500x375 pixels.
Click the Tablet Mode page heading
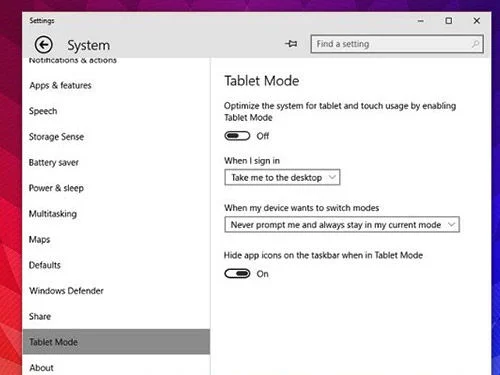tap(262, 81)
